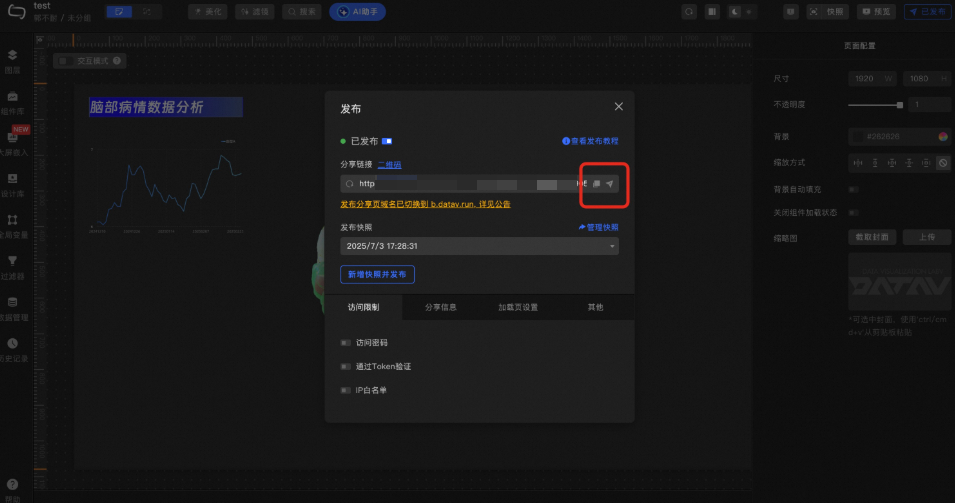The height and width of the screenshot is (503, 955).
Task: Click the refresh icon beside http link
Action: click(x=350, y=184)
